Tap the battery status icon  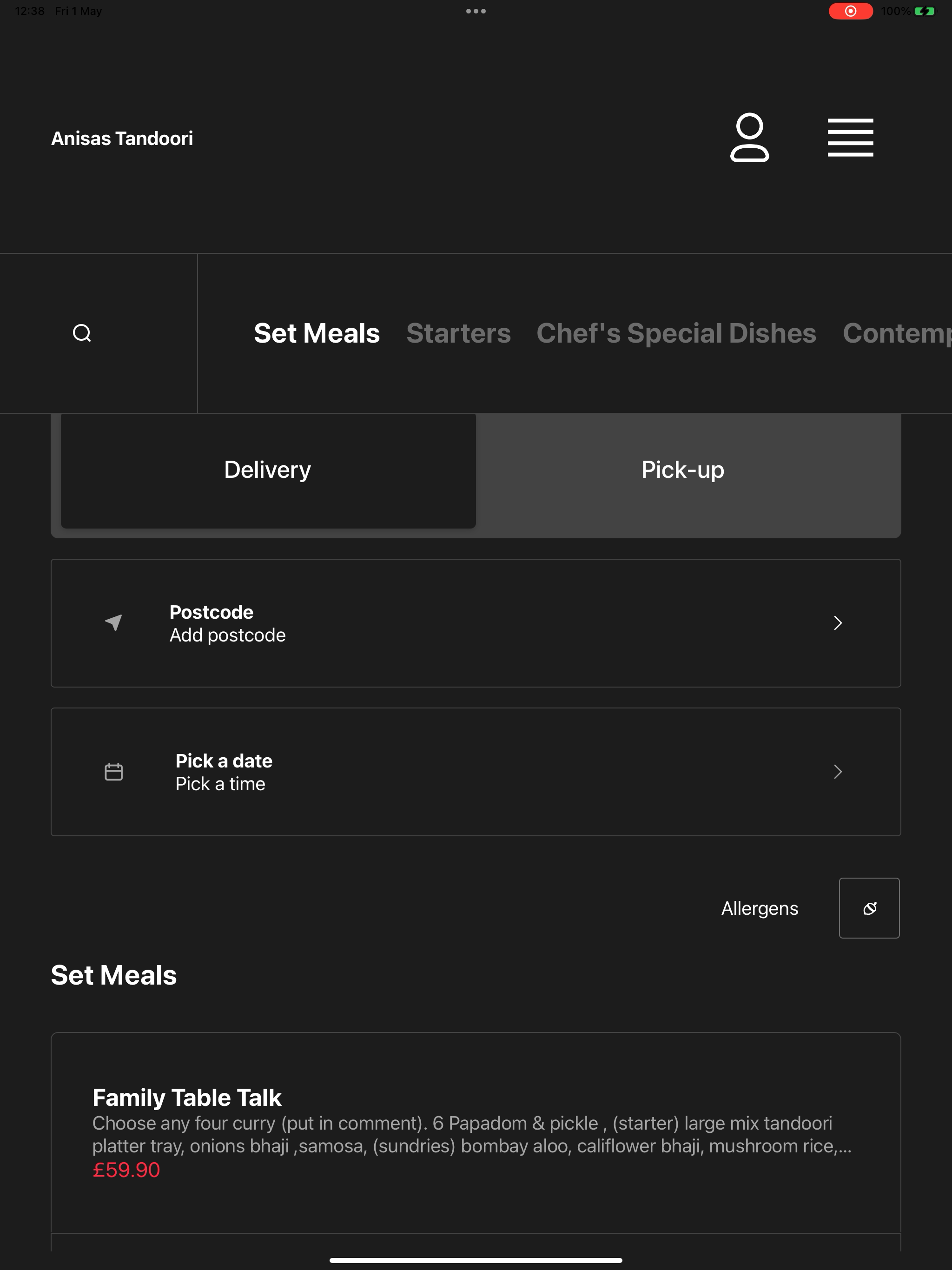[925, 11]
